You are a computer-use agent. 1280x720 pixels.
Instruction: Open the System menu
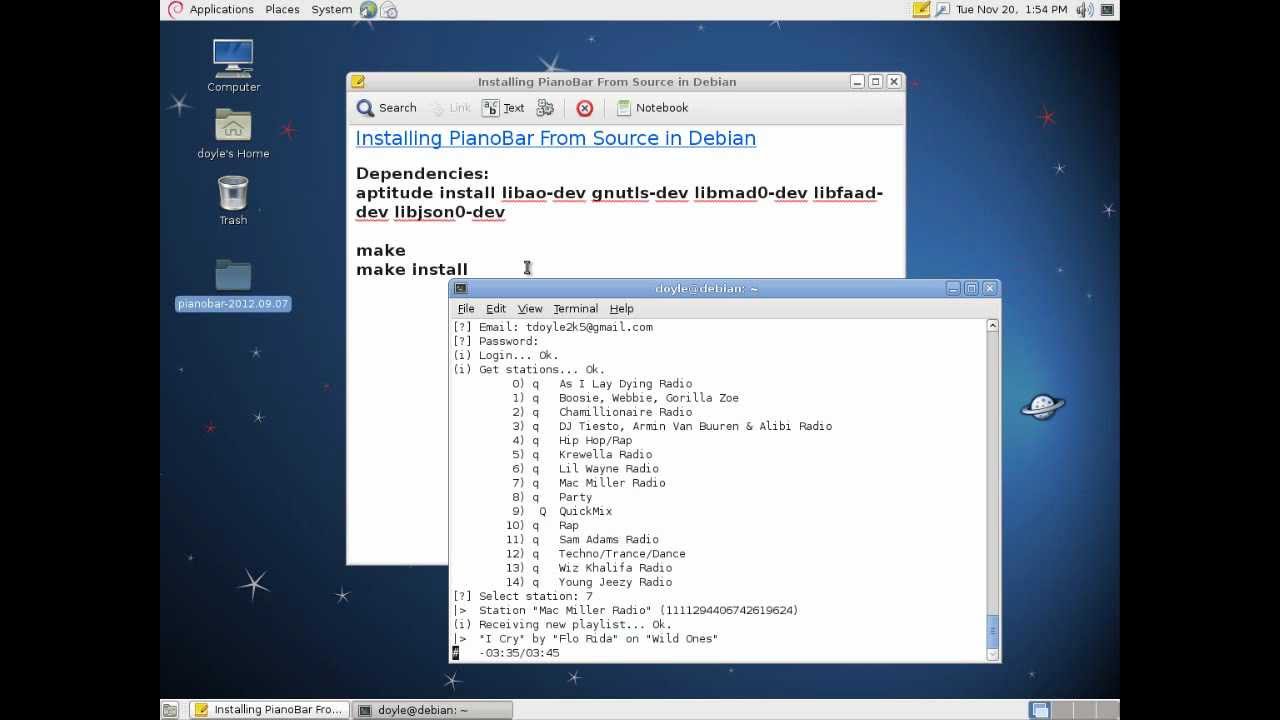pos(331,9)
